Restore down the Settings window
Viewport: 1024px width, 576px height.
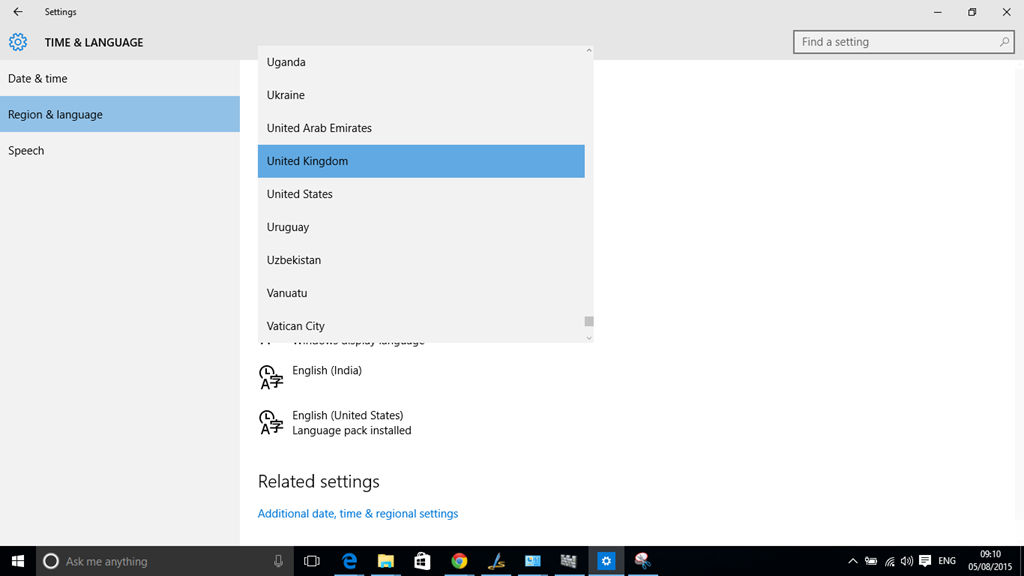pyautogui.click(x=972, y=12)
